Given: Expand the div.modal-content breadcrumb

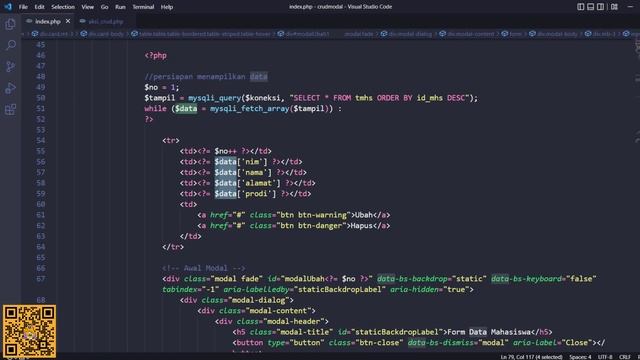Looking at the screenshot, I should pyautogui.click(x=467, y=34).
